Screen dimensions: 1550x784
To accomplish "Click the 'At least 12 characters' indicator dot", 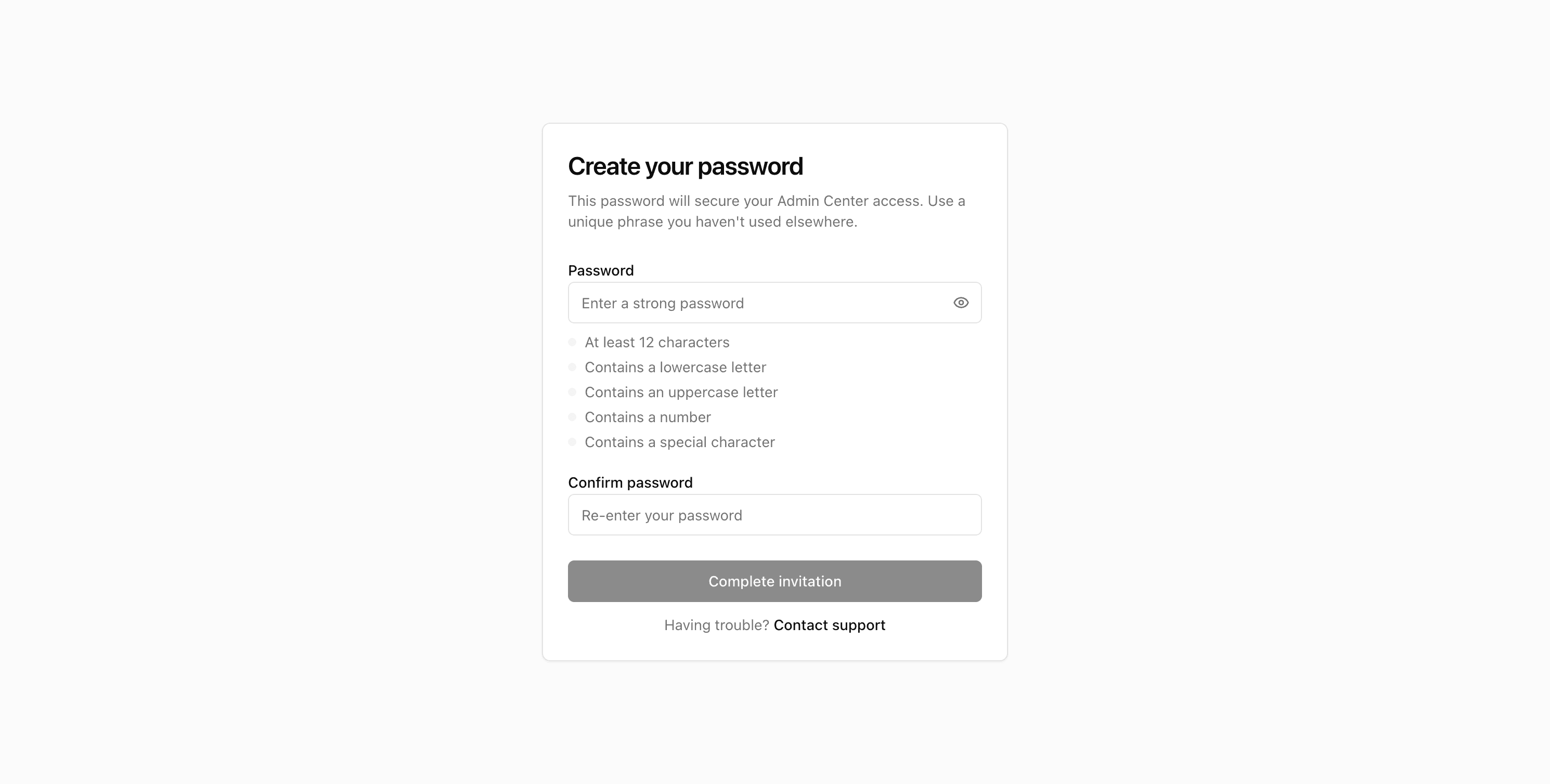I will click(571, 342).
